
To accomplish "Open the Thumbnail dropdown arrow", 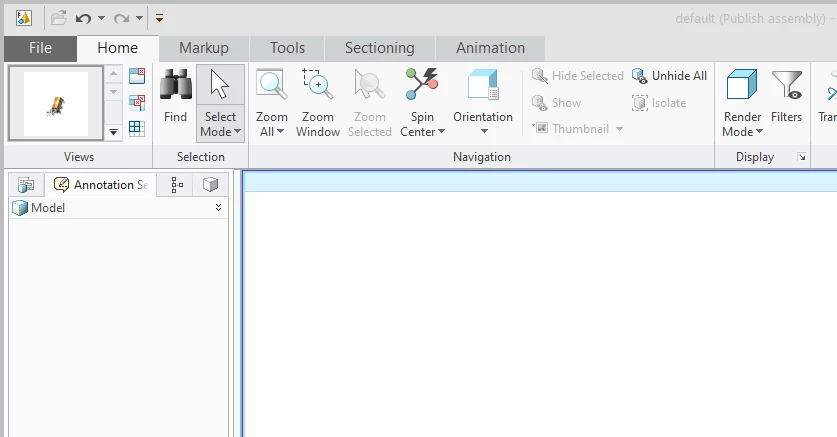I will click(619, 129).
